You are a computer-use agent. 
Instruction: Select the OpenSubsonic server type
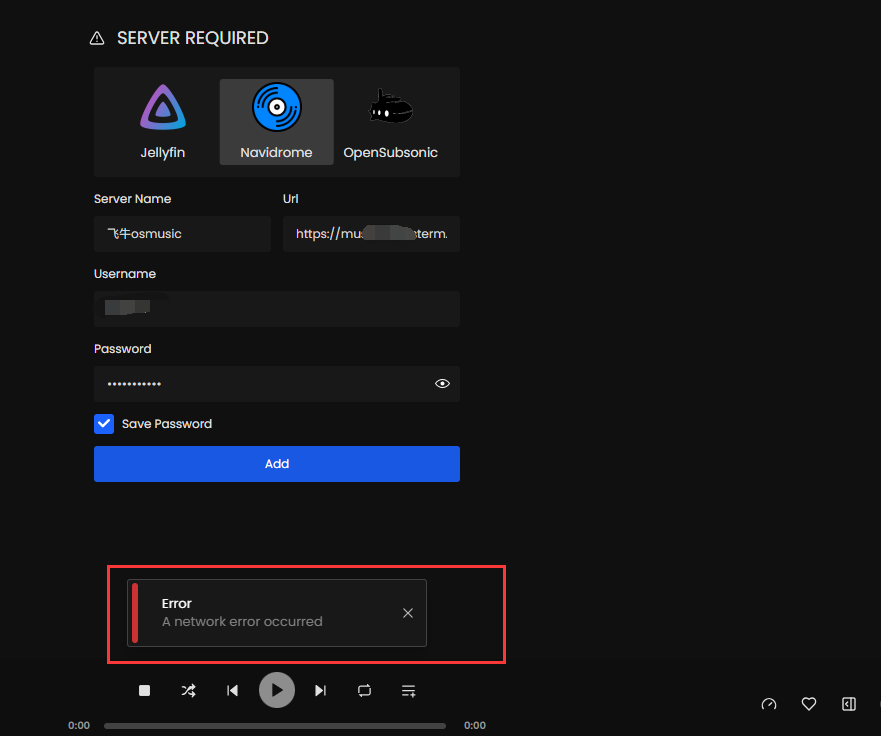[x=390, y=122]
